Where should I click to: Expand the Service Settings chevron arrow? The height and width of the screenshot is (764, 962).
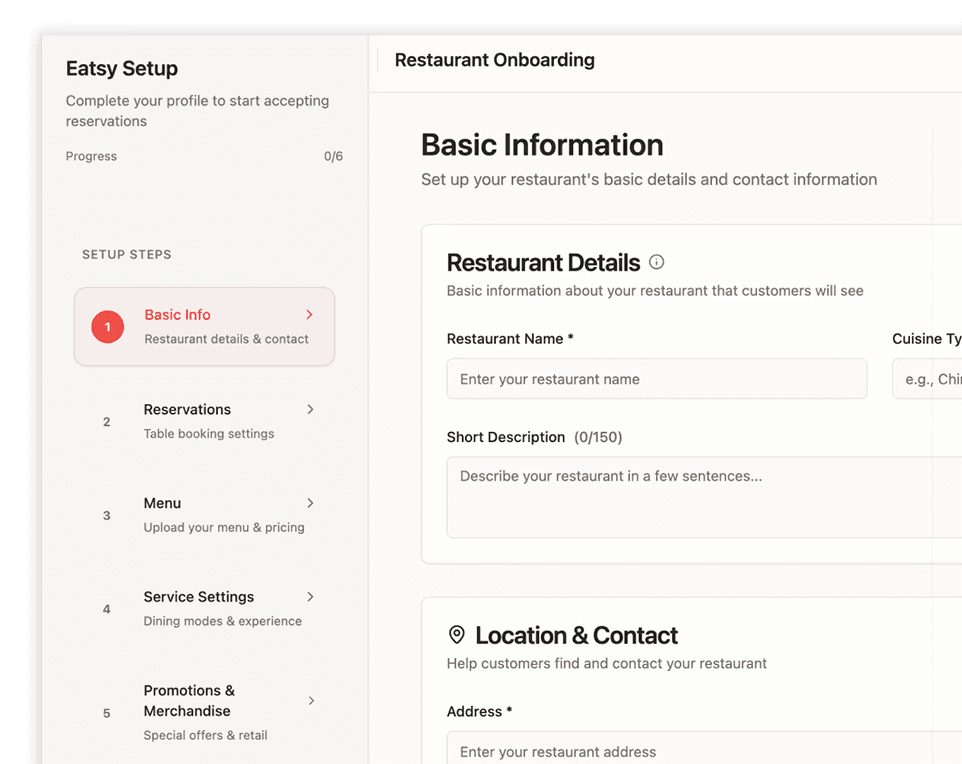pos(310,596)
